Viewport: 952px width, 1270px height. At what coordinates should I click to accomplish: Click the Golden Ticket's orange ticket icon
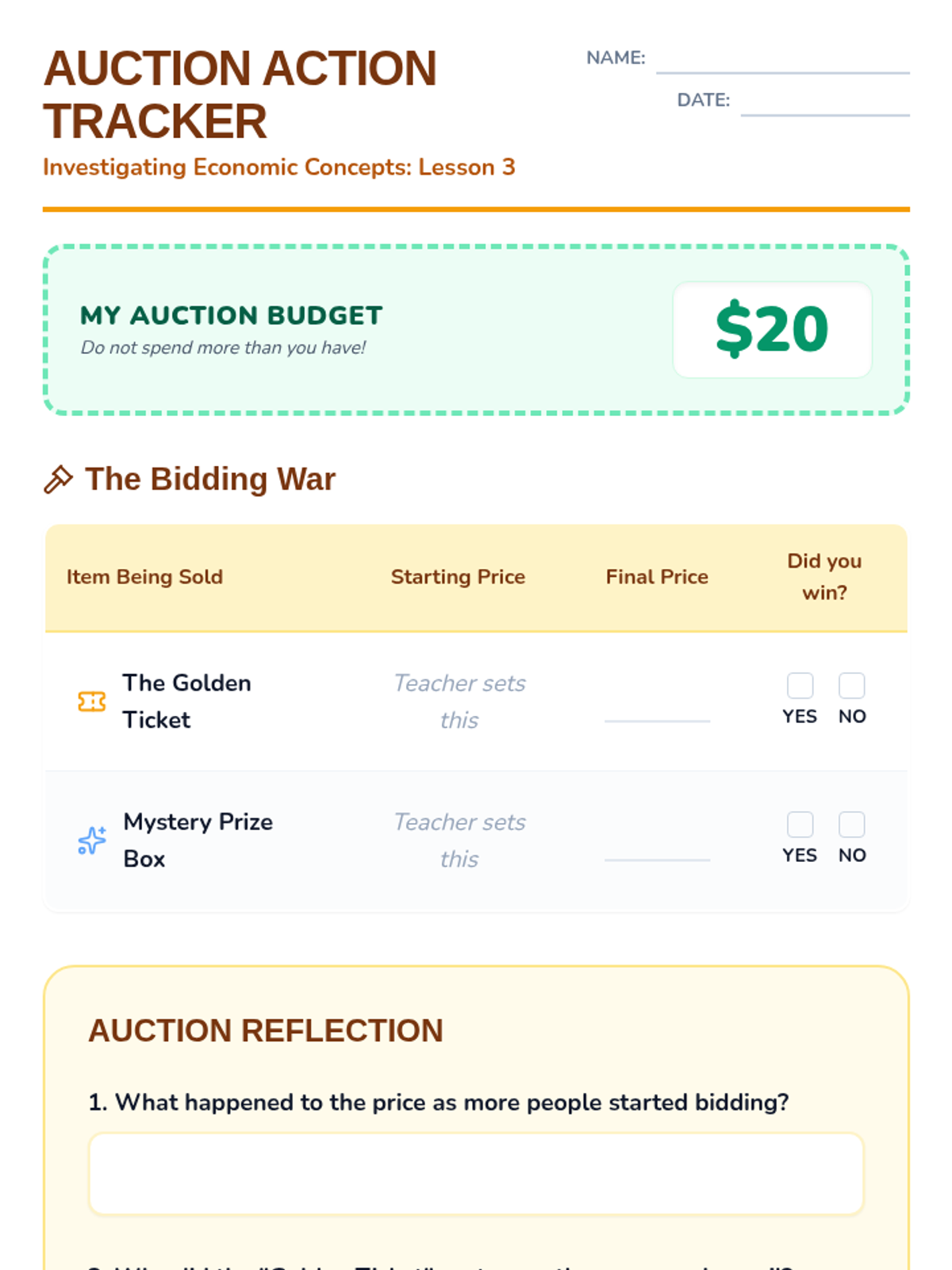pyautogui.click(x=92, y=702)
